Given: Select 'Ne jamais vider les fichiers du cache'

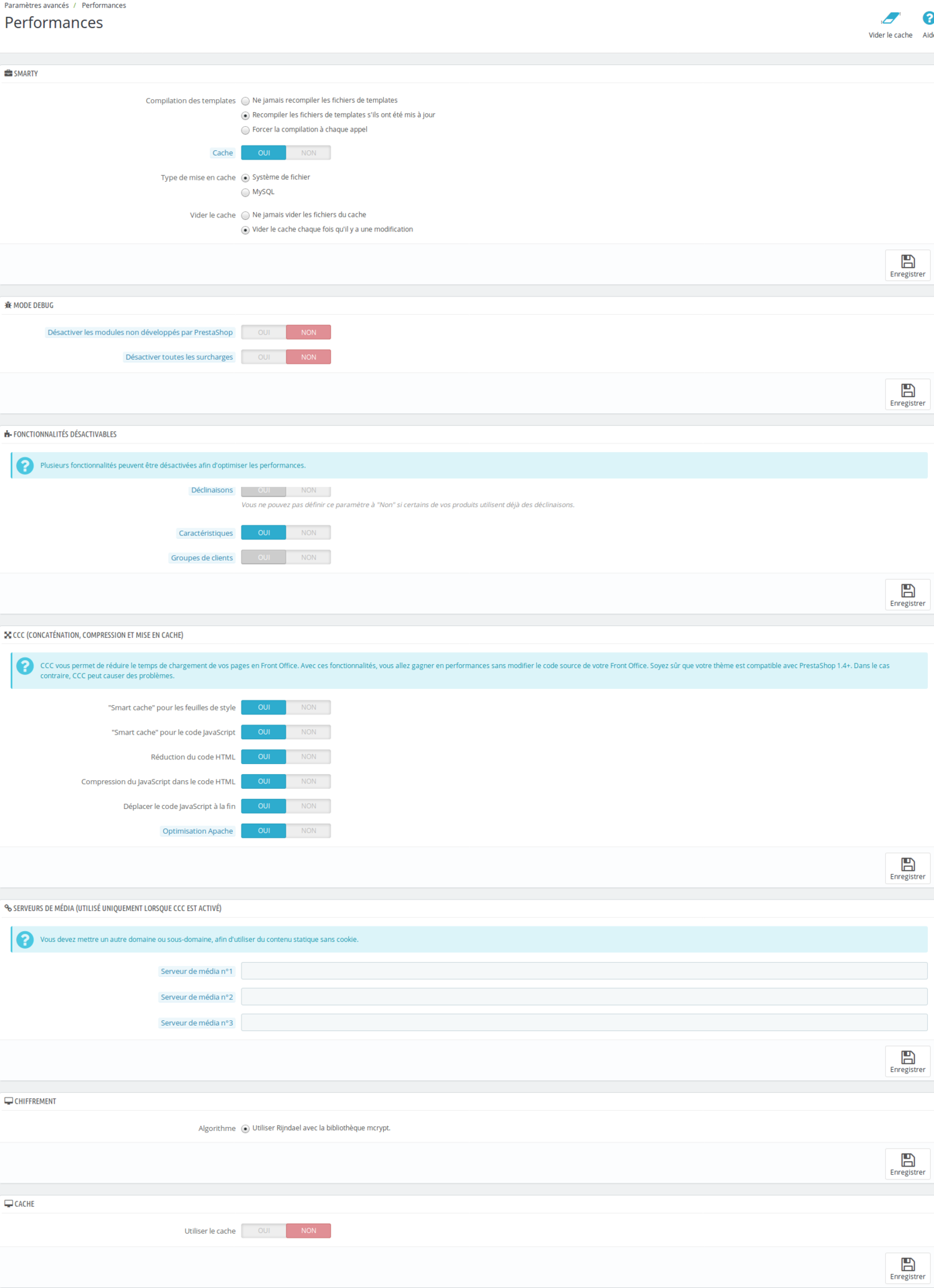Looking at the screenshot, I should pyautogui.click(x=246, y=215).
